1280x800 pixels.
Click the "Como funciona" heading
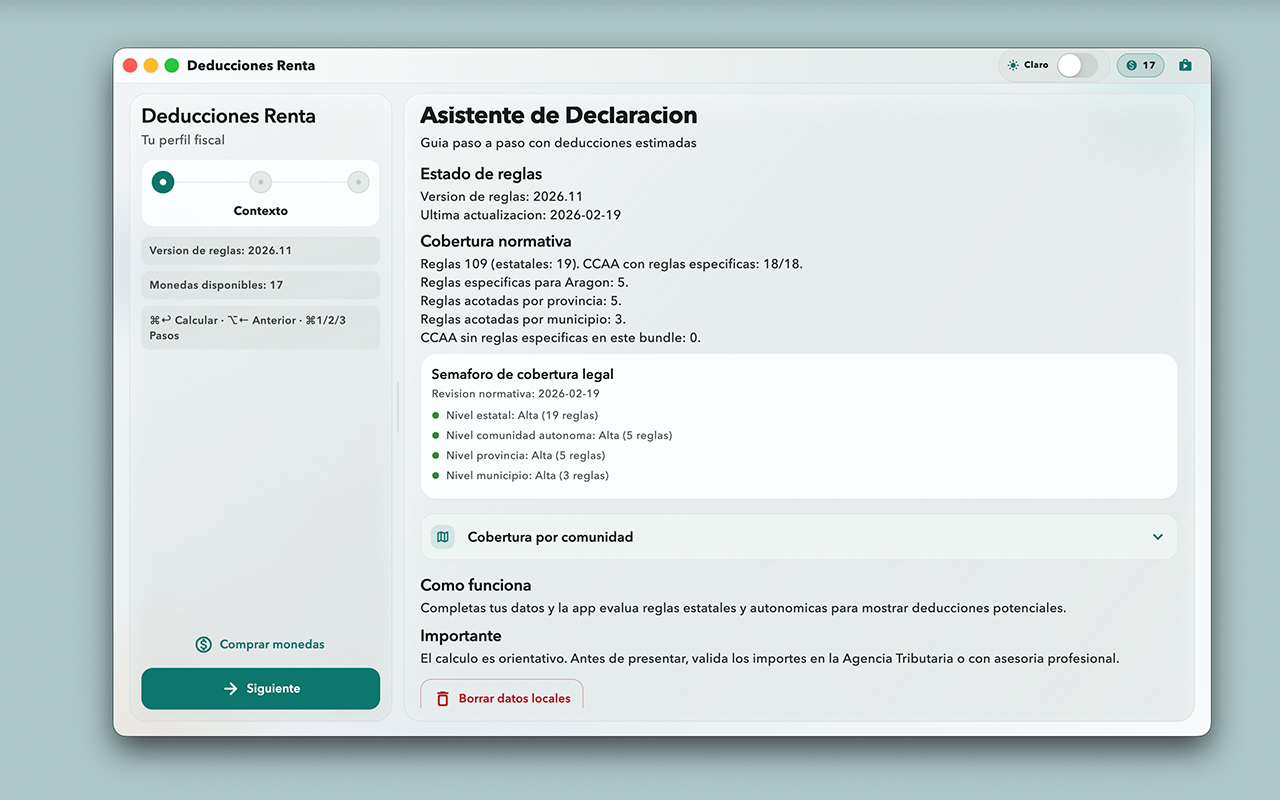point(476,585)
